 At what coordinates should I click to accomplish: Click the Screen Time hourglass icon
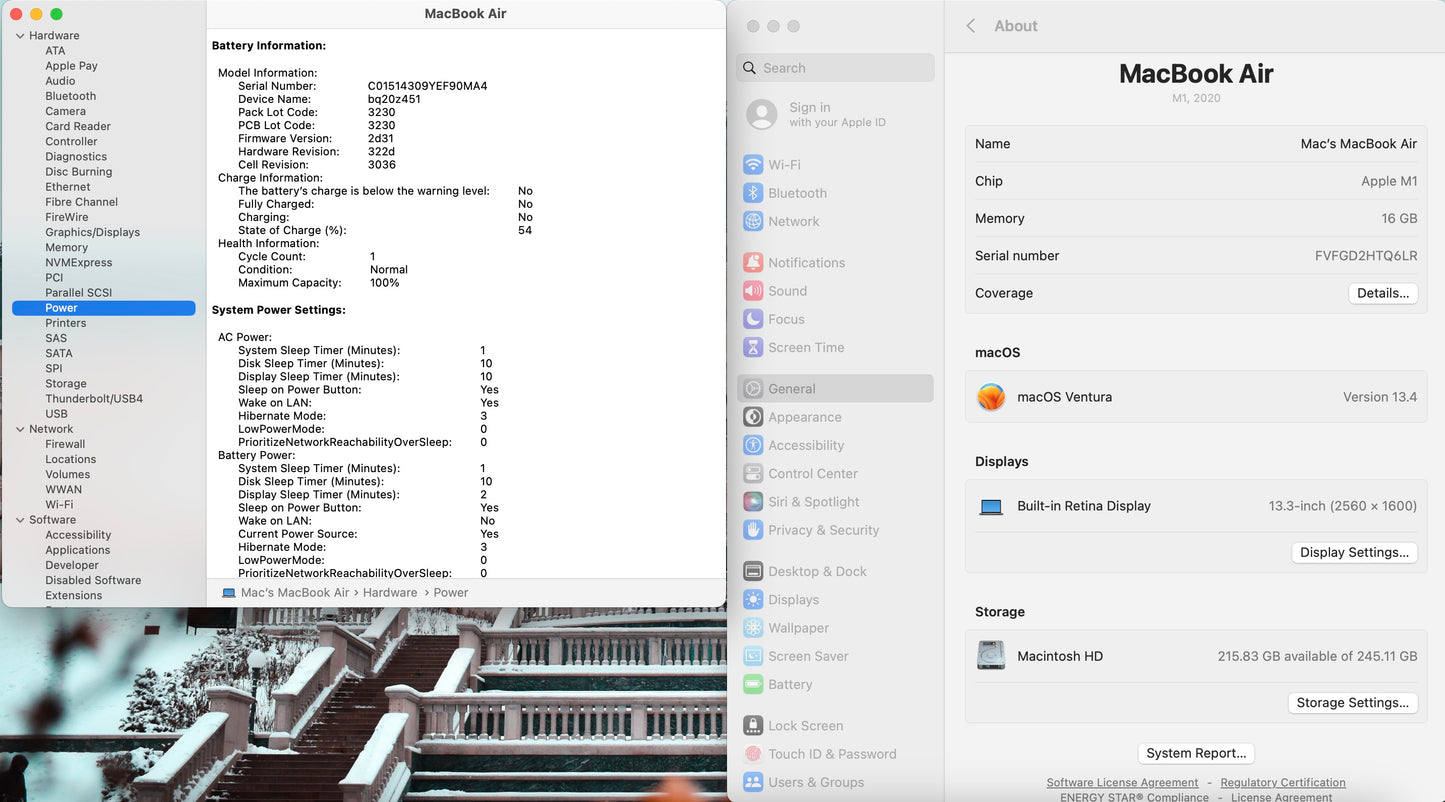(x=753, y=348)
